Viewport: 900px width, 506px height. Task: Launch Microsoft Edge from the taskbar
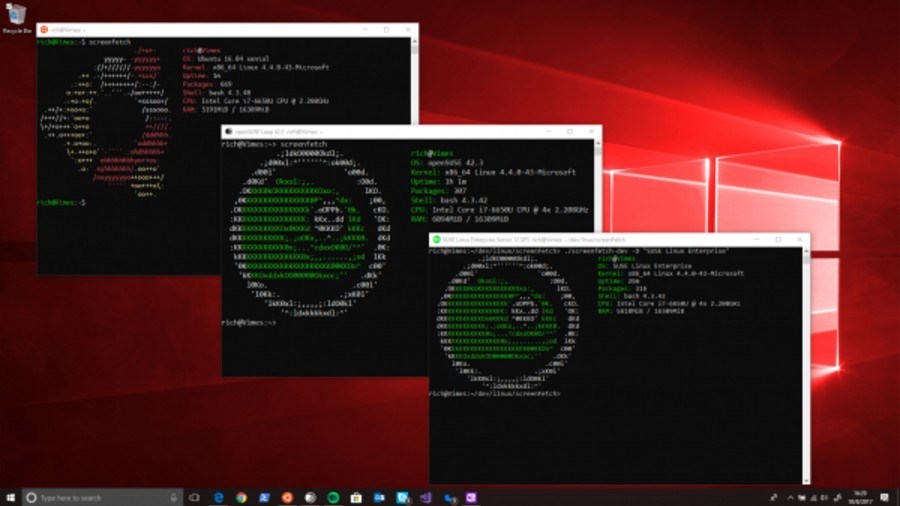click(219, 497)
